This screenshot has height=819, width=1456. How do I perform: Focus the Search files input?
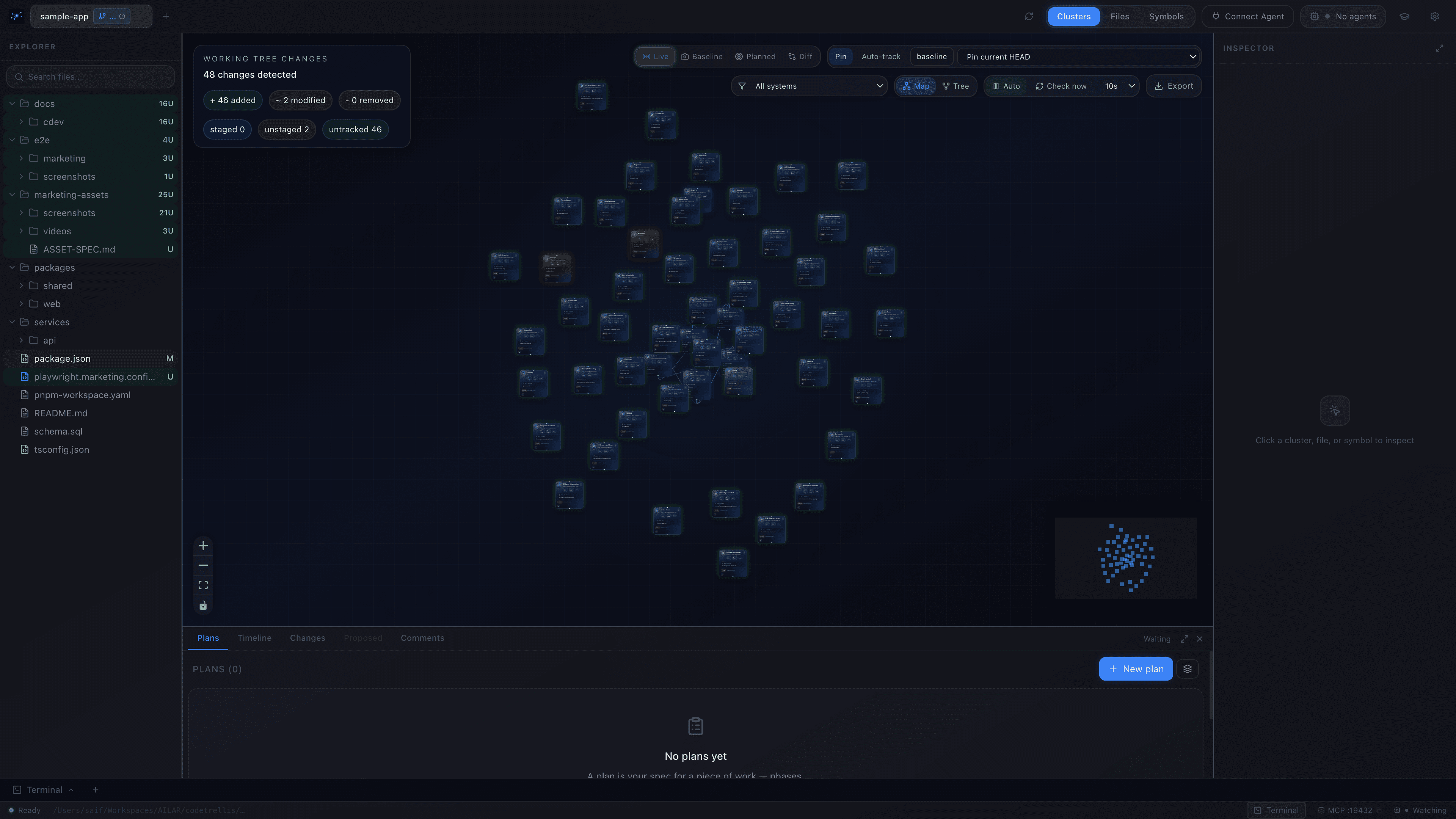(x=91, y=77)
